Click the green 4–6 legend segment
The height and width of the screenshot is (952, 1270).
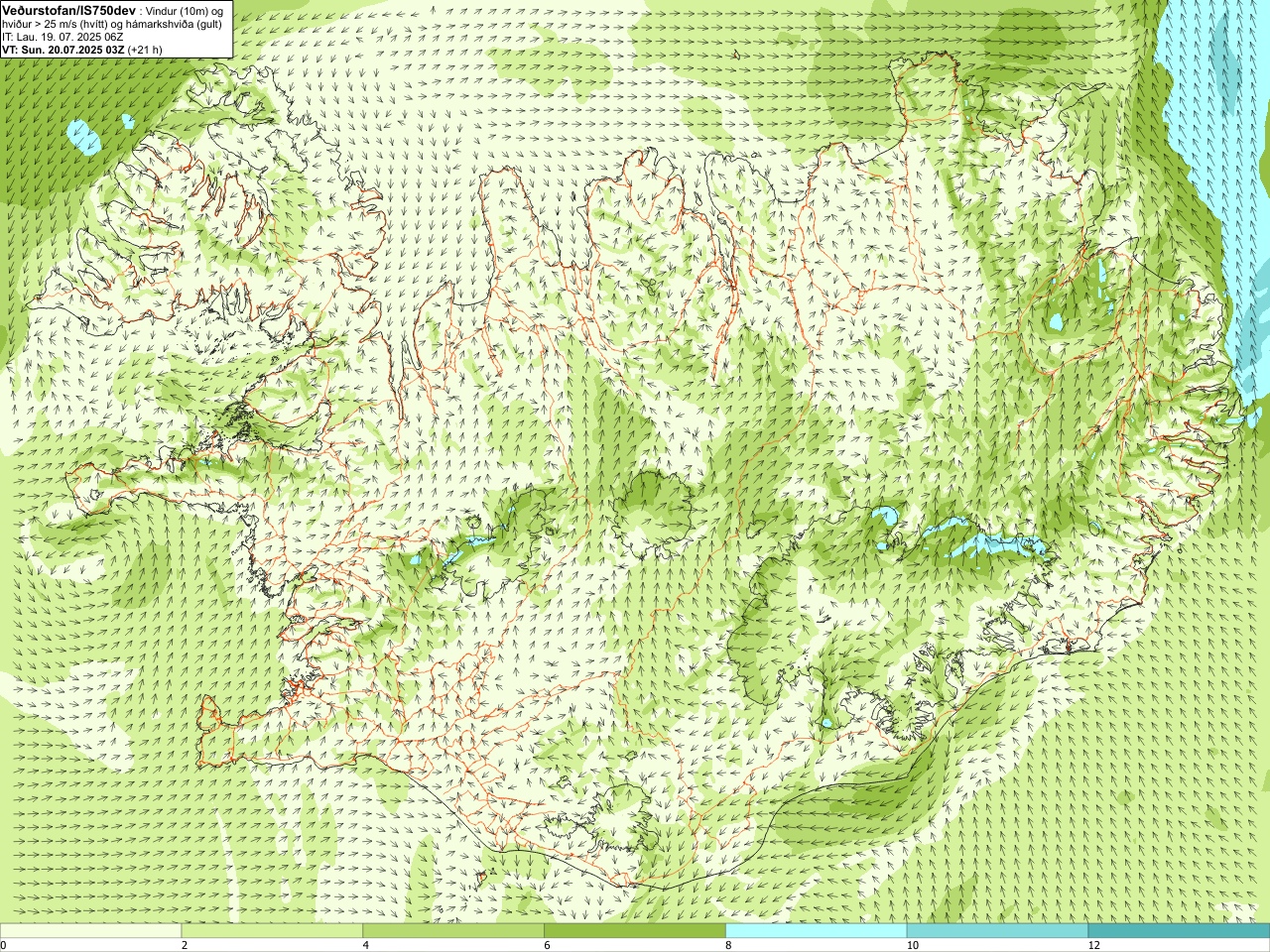pos(453,931)
